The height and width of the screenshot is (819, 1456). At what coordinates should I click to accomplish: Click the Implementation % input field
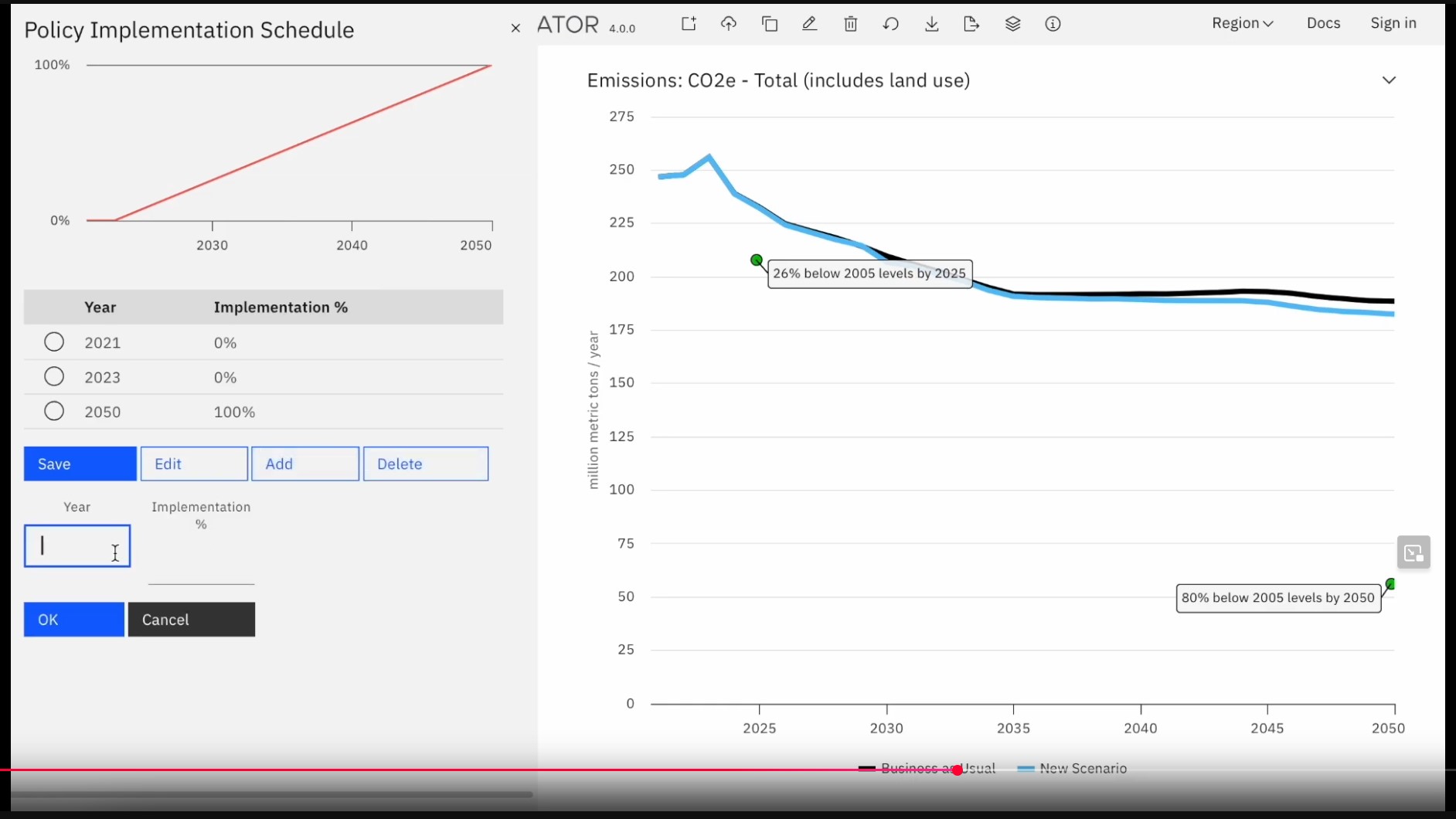(201, 564)
